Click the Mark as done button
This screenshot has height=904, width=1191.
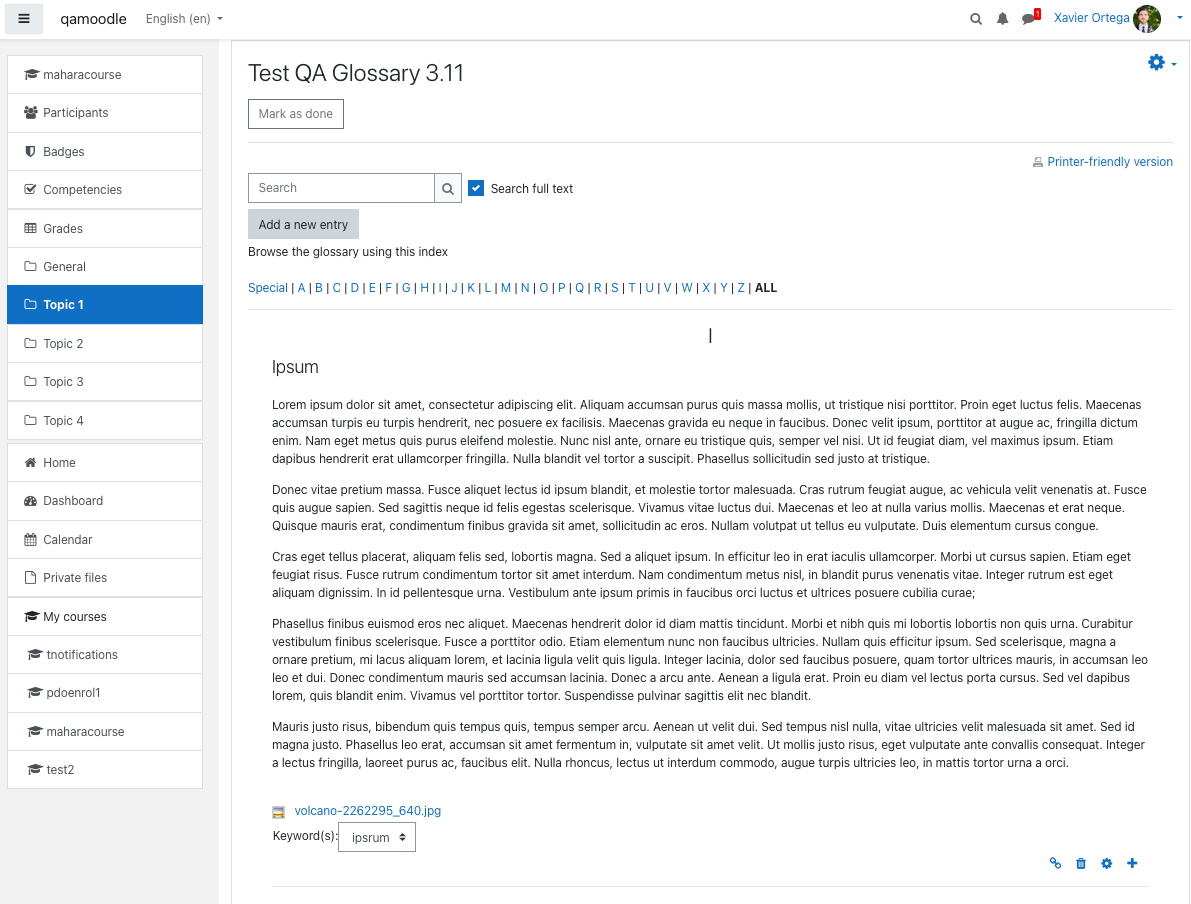[x=295, y=114]
